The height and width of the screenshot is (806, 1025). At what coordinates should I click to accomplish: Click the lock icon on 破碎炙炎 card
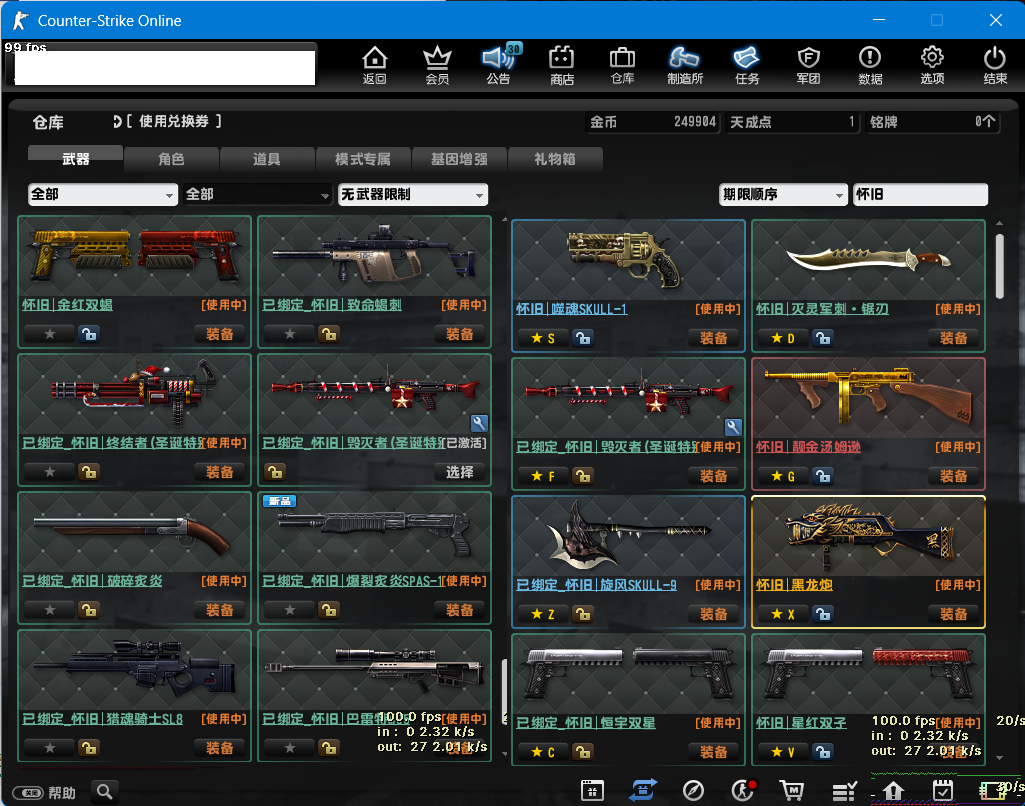[89, 610]
